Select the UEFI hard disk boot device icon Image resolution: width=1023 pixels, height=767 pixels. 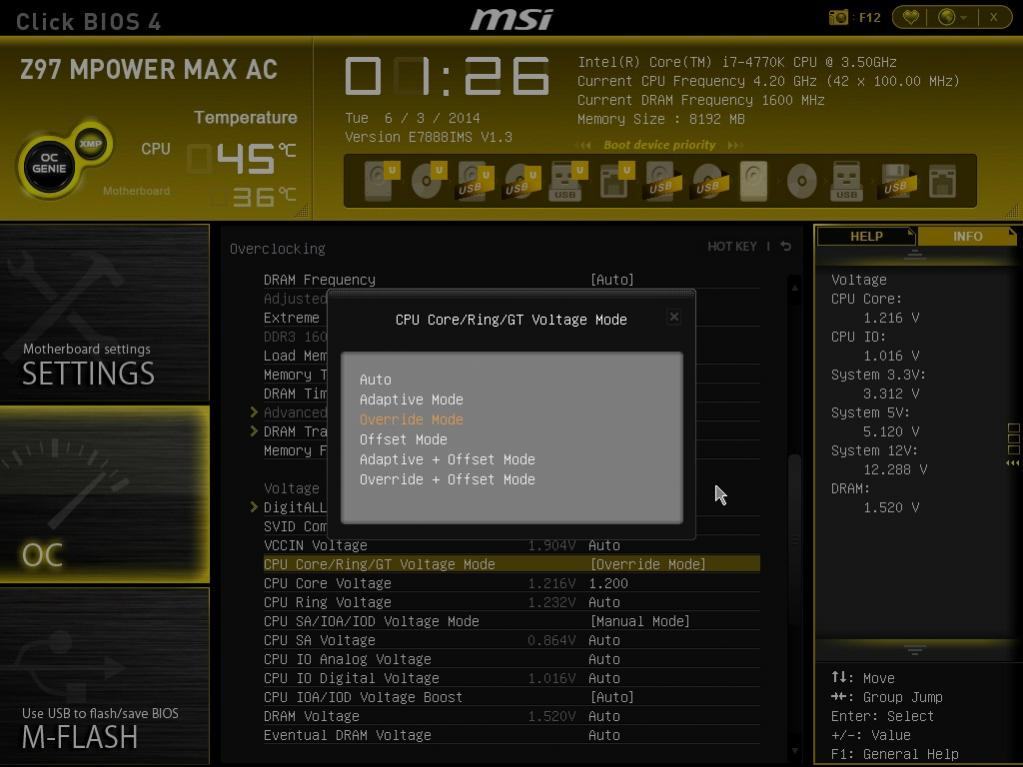click(x=380, y=180)
